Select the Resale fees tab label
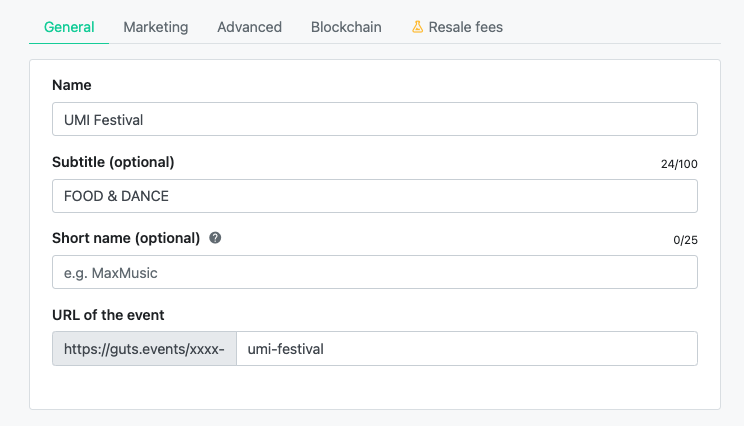 pyautogui.click(x=465, y=27)
